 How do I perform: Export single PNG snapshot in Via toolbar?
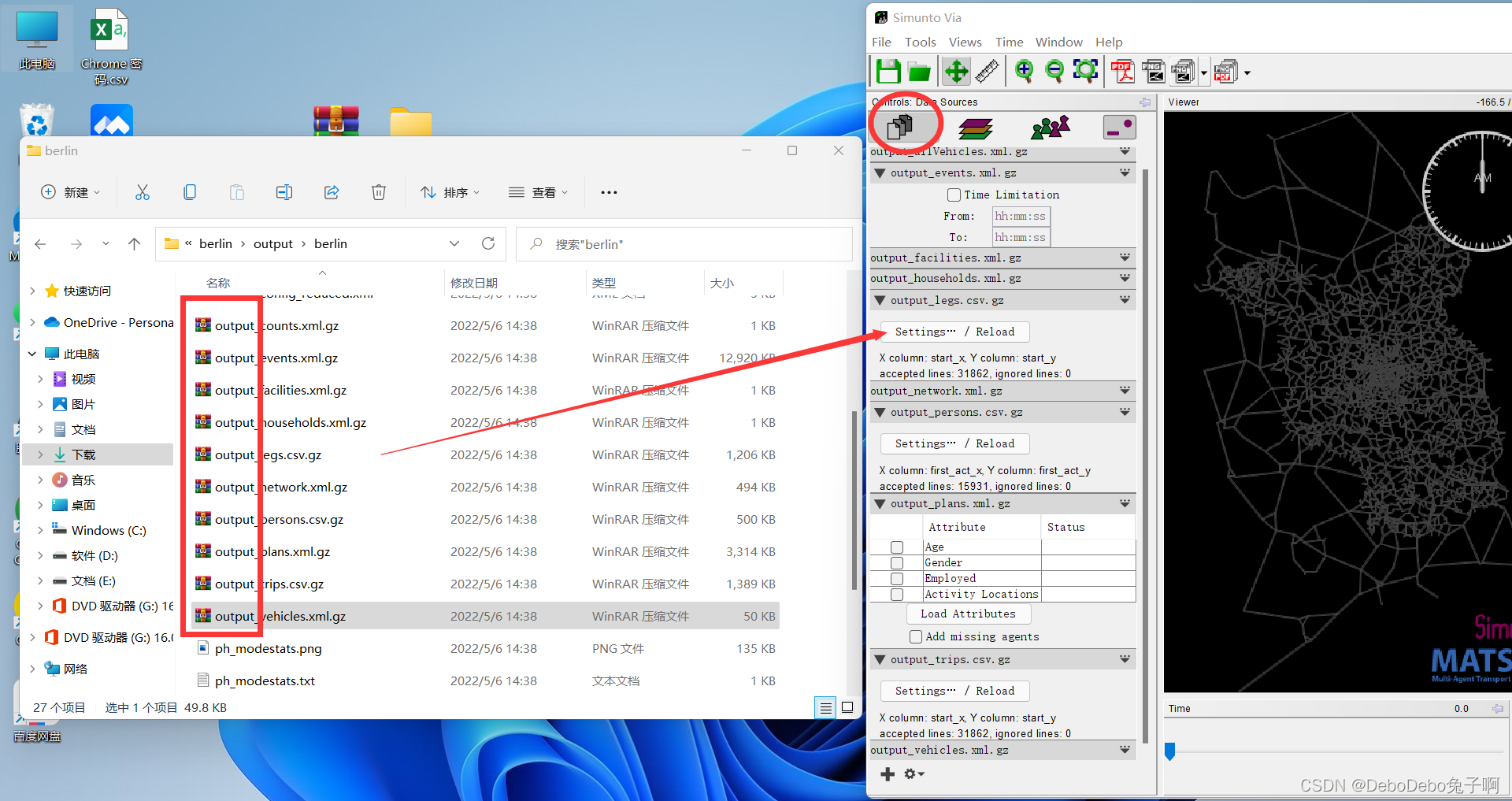pos(1153,72)
